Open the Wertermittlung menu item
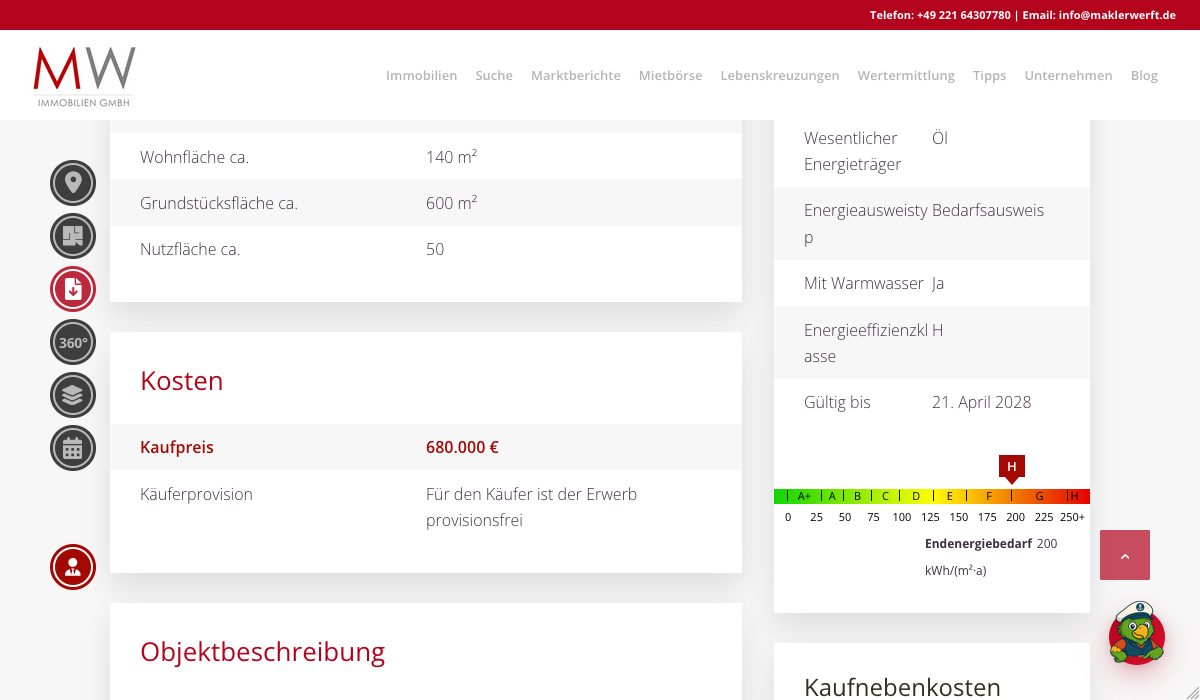This screenshot has width=1200, height=700. tap(906, 75)
